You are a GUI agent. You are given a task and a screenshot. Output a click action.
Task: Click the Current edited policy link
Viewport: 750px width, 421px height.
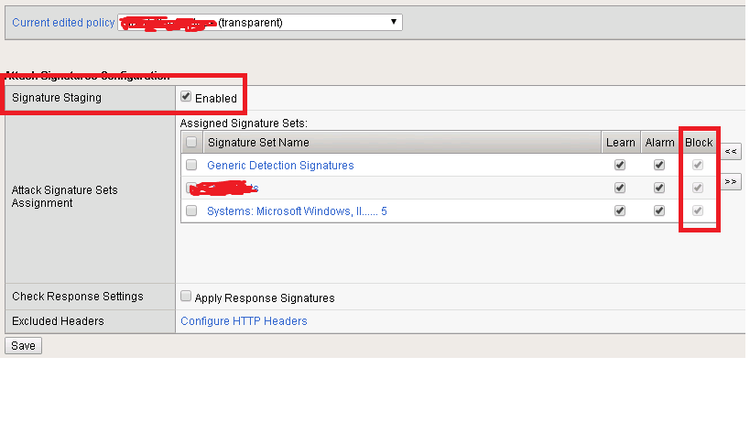tap(62, 22)
